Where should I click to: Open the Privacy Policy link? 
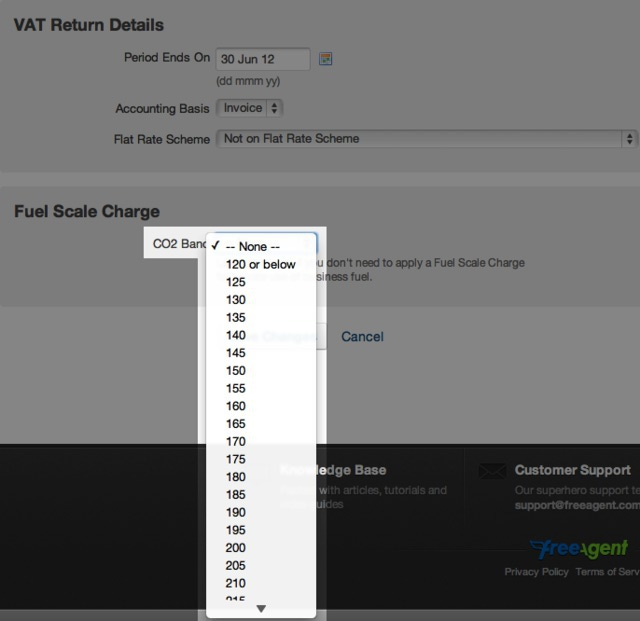pyautogui.click(x=536, y=572)
